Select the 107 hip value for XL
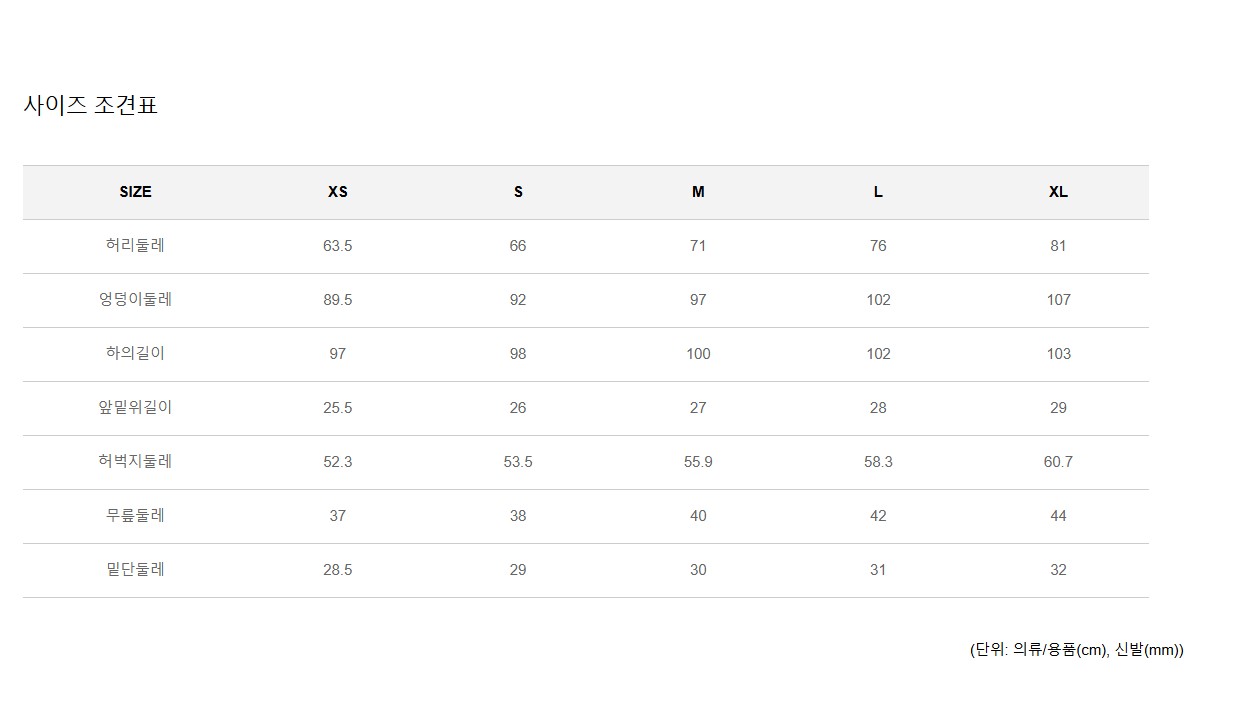The width and height of the screenshot is (1242, 718). [1058, 300]
